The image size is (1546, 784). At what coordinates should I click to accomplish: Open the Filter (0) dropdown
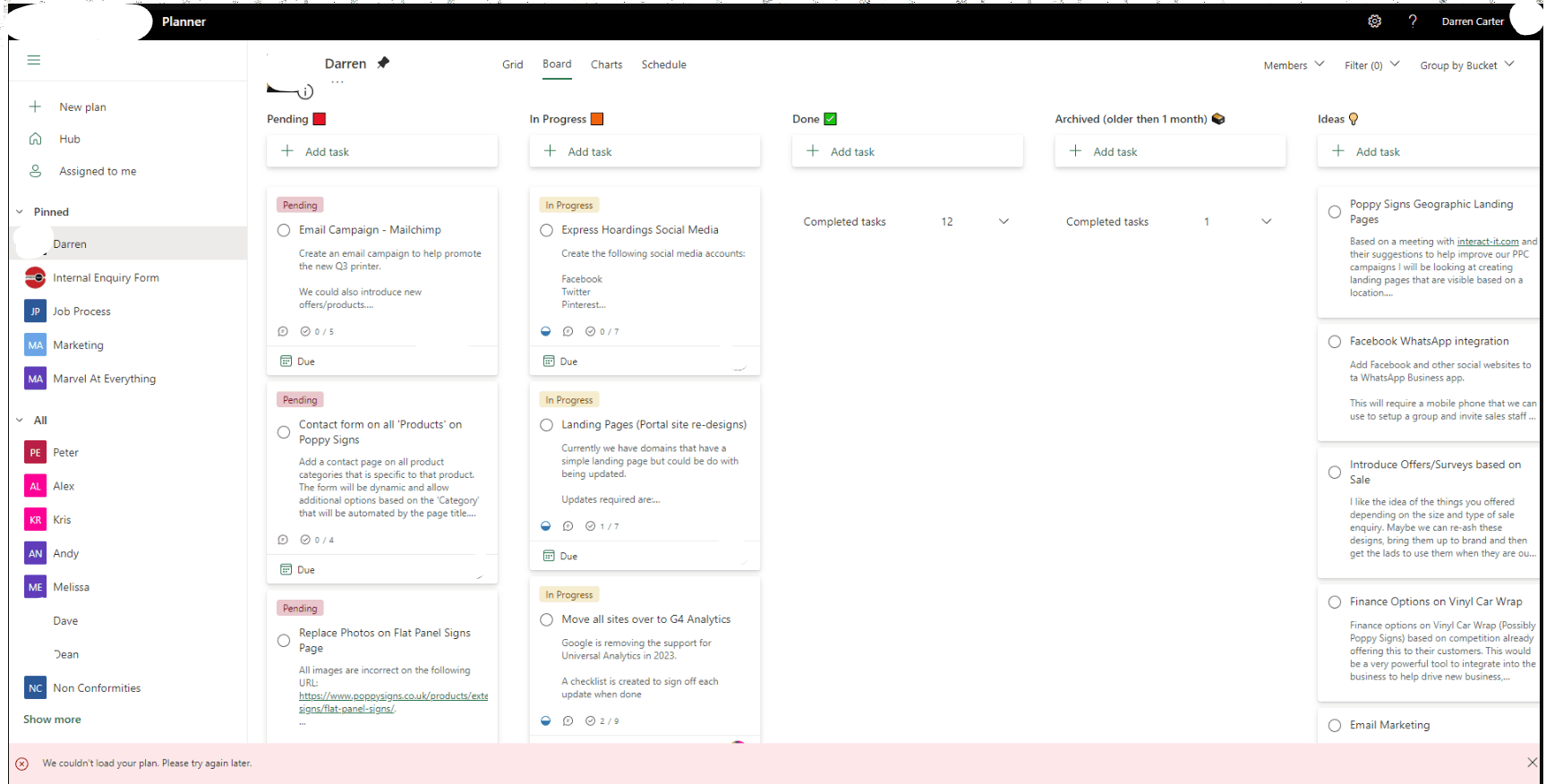click(x=1371, y=65)
